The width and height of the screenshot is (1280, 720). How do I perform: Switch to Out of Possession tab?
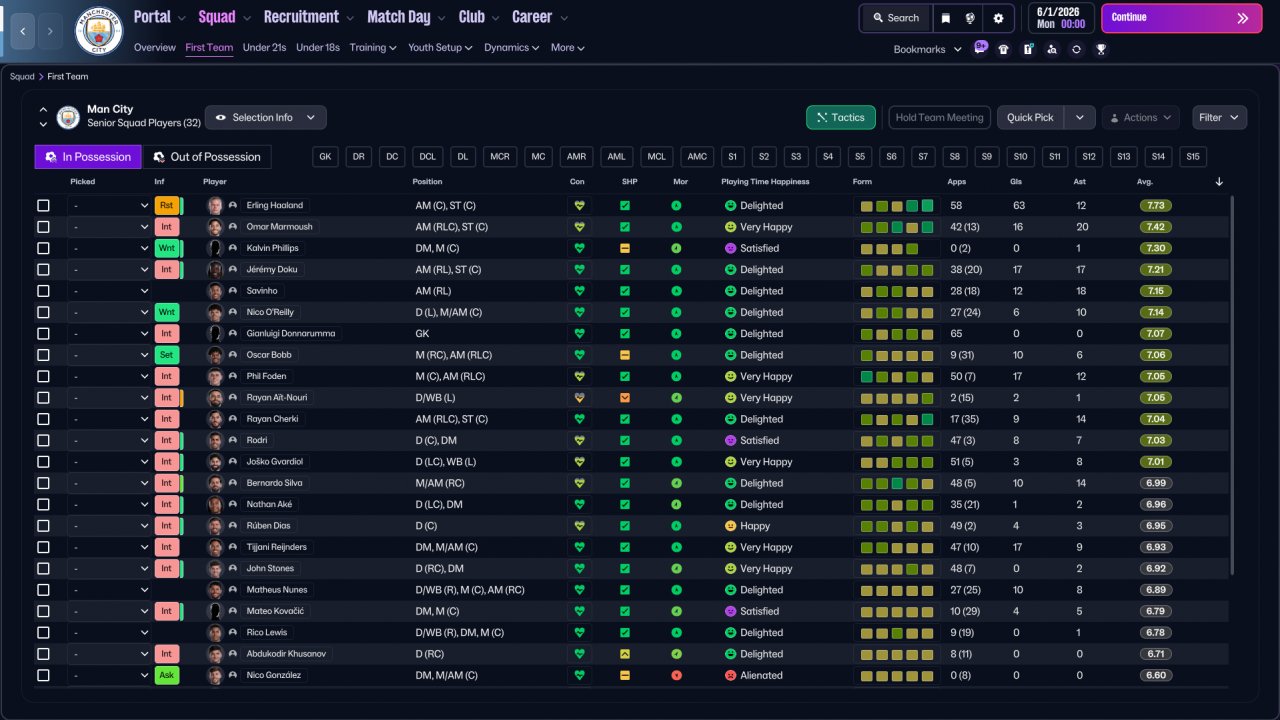point(207,157)
